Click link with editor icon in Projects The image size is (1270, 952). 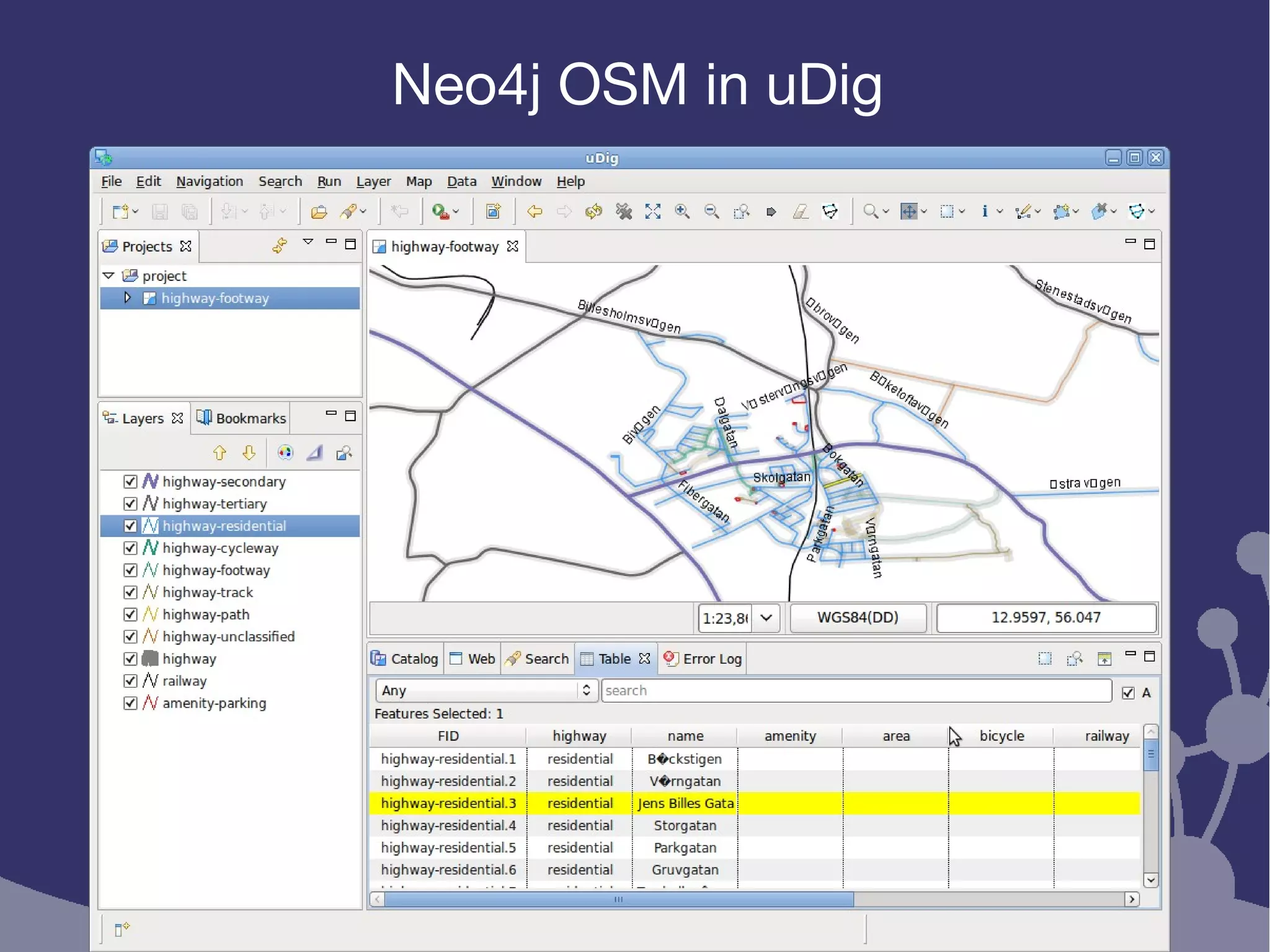(x=280, y=246)
